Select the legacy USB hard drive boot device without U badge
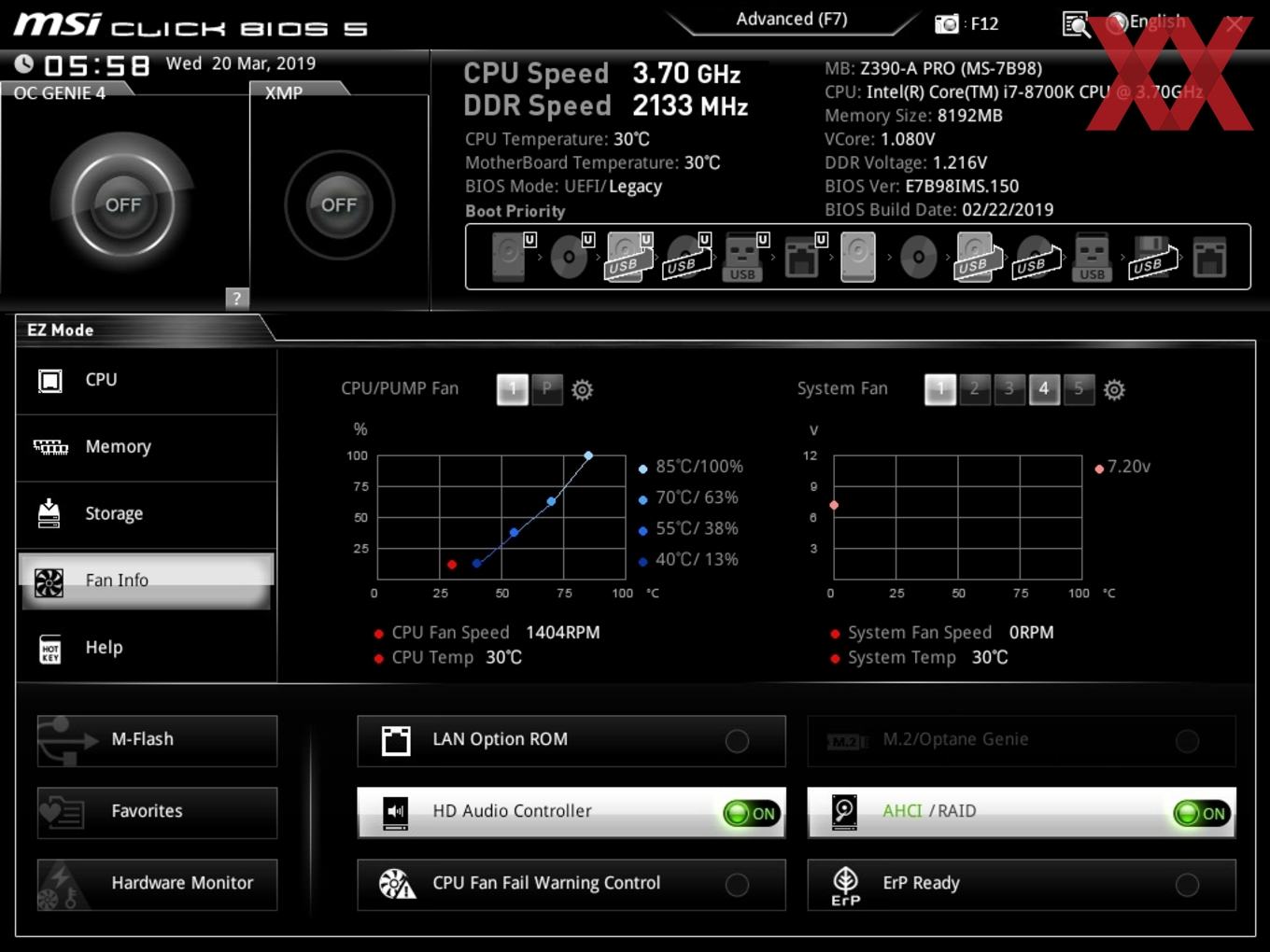Image resolution: width=1270 pixels, height=952 pixels. pos(977,257)
